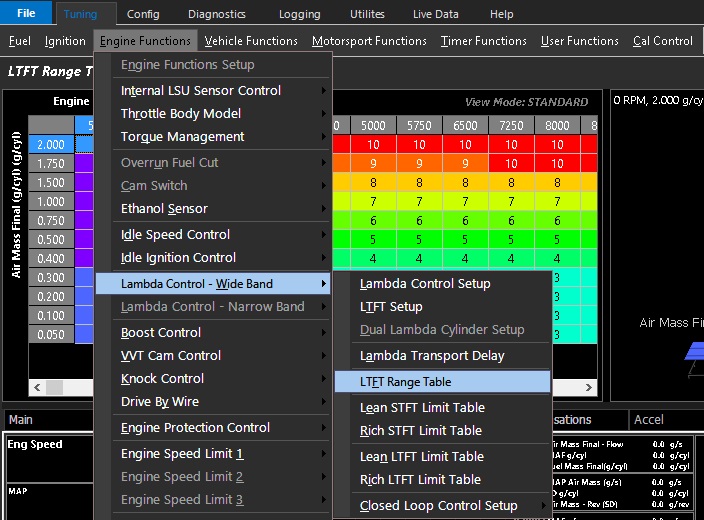Expand the Ethanol Sensor submenu
Screen dimensions: 704x520
[x=213, y=209]
